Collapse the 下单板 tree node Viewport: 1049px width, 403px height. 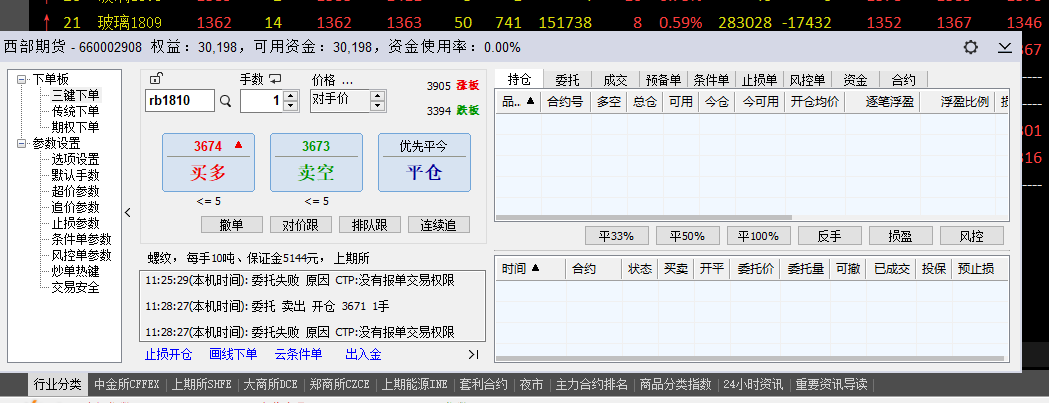(x=23, y=79)
